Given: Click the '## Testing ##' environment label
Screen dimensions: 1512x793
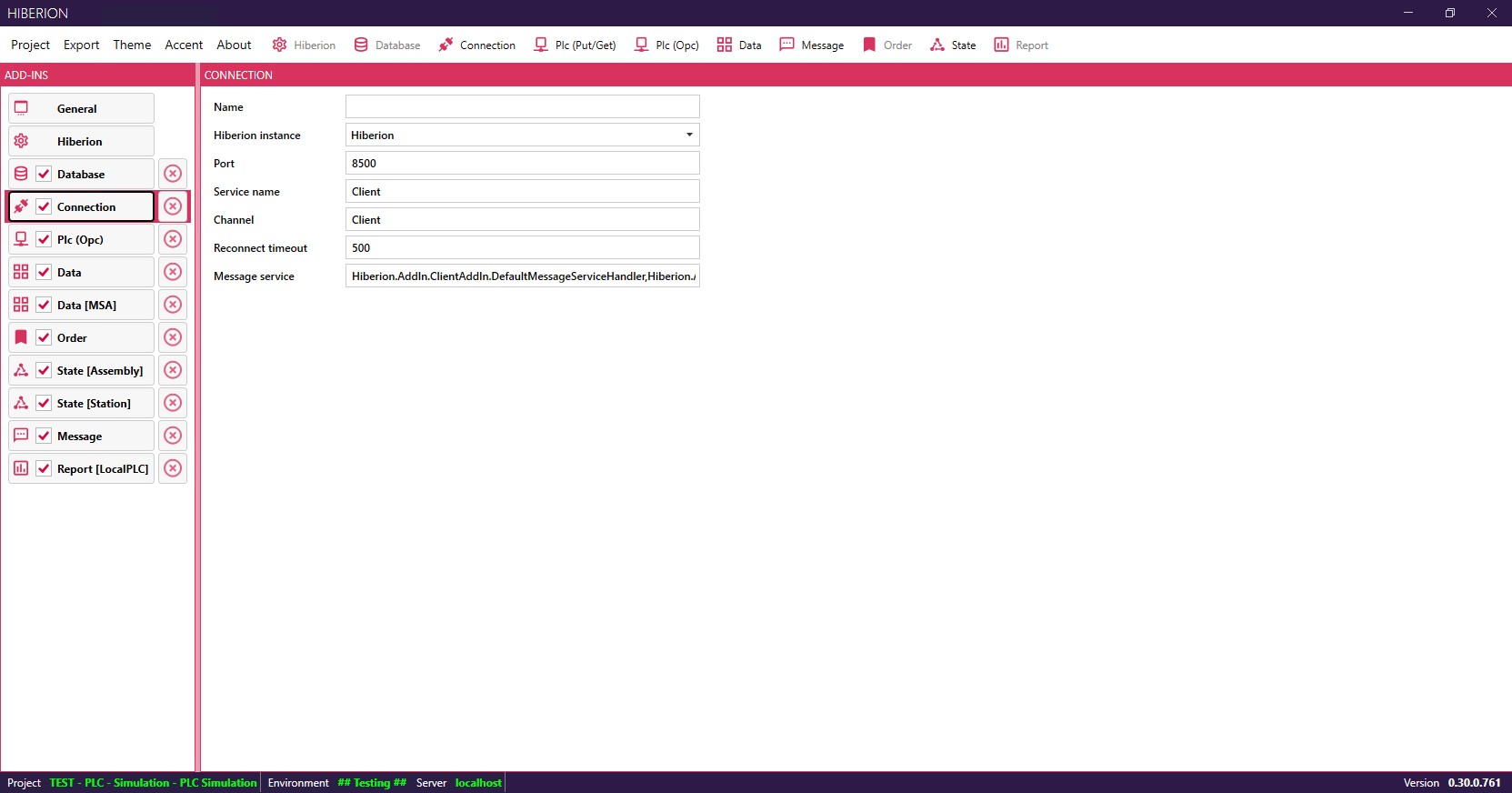Looking at the screenshot, I should pos(372,782).
